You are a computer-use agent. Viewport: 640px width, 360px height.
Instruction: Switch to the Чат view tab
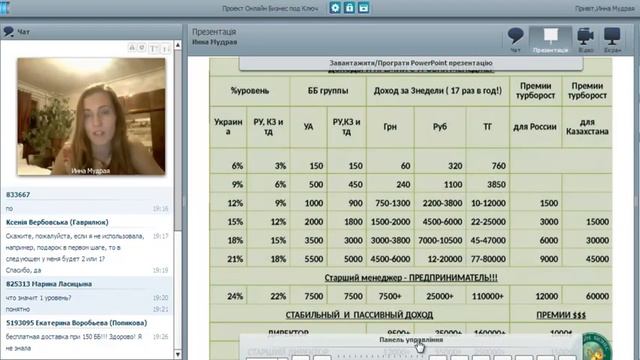(x=516, y=40)
